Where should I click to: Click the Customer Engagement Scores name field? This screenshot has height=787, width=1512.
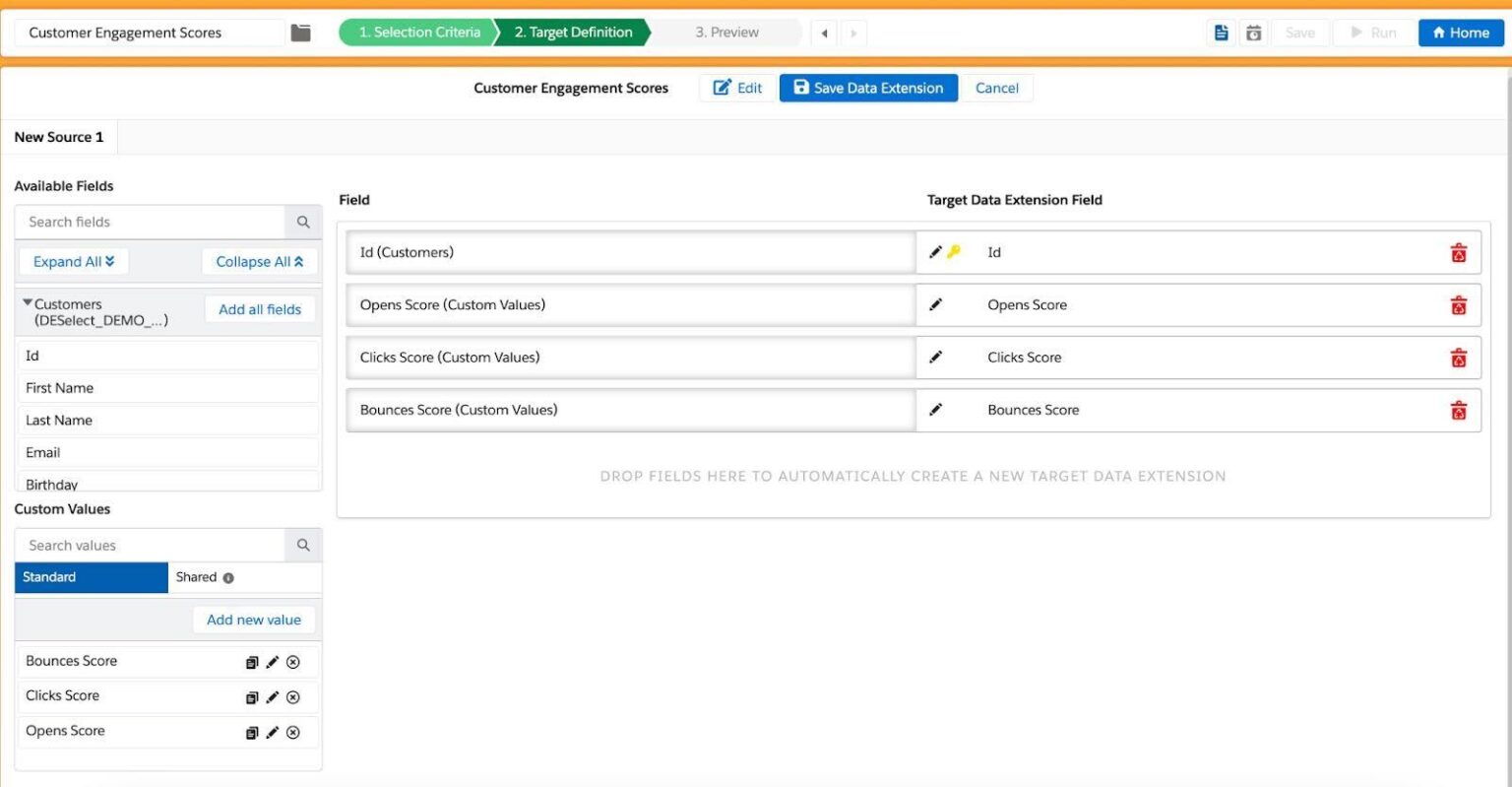pos(148,32)
